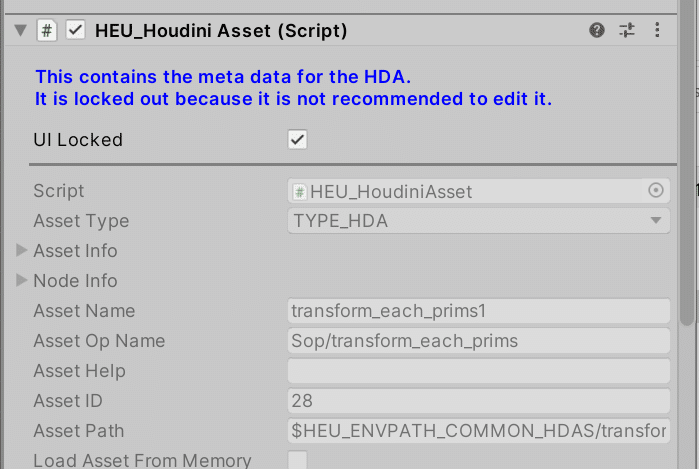Open the component three-dot options menu
This screenshot has height=469, width=699.
click(657, 30)
